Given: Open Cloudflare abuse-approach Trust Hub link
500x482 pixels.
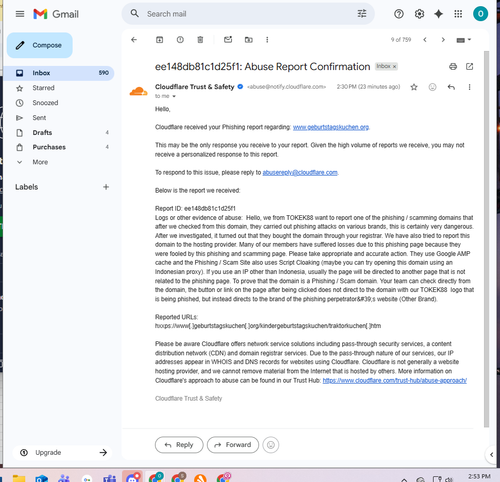Looking at the screenshot, I should click(x=395, y=381).
